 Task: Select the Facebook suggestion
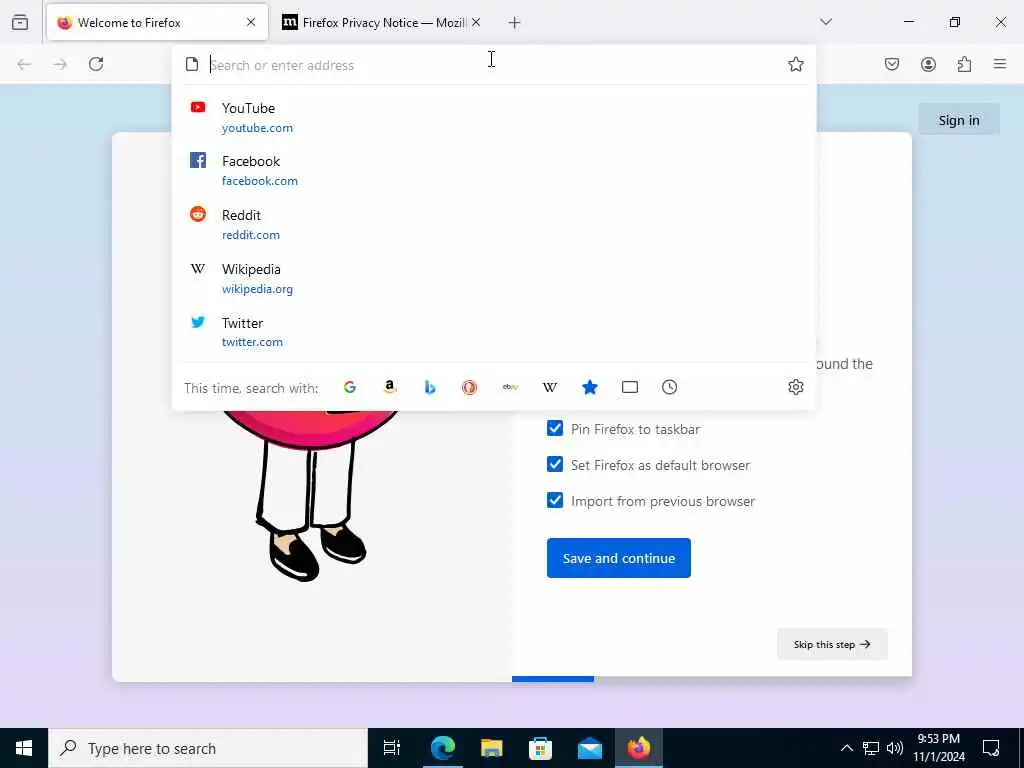click(494, 170)
